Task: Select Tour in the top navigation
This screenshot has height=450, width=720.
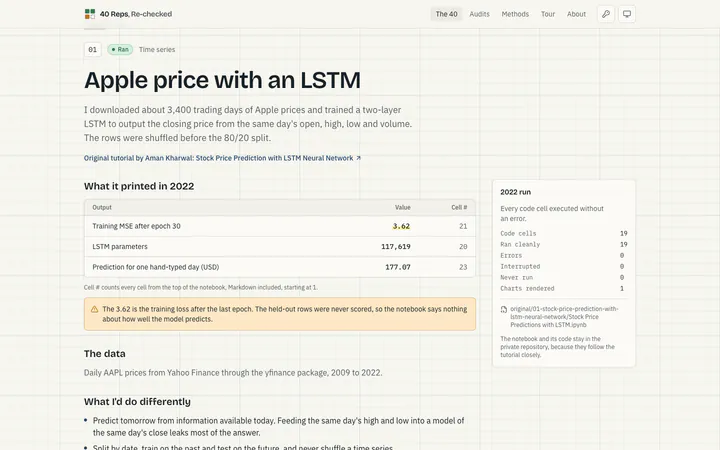Action: pyautogui.click(x=548, y=14)
